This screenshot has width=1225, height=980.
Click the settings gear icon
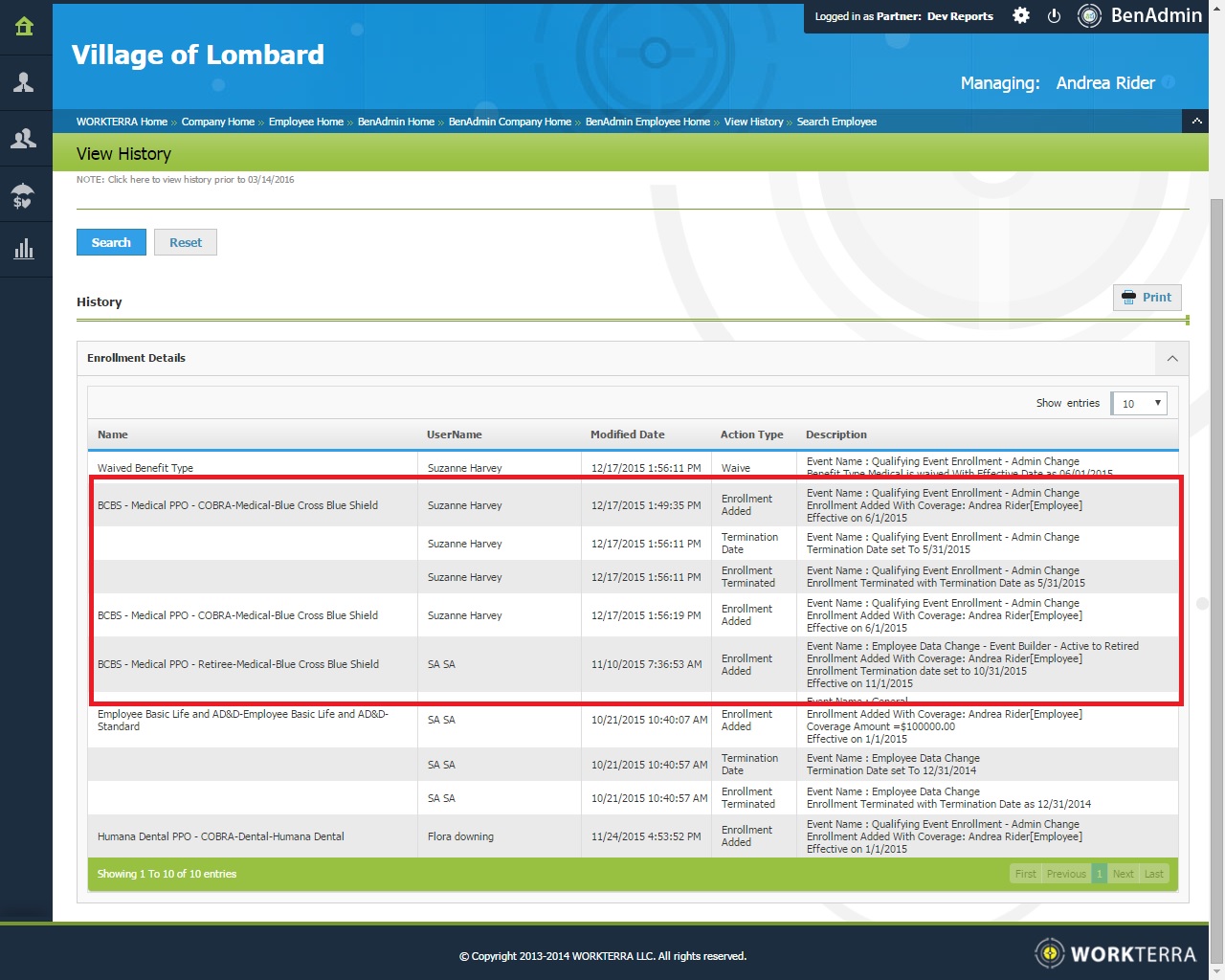(1021, 16)
